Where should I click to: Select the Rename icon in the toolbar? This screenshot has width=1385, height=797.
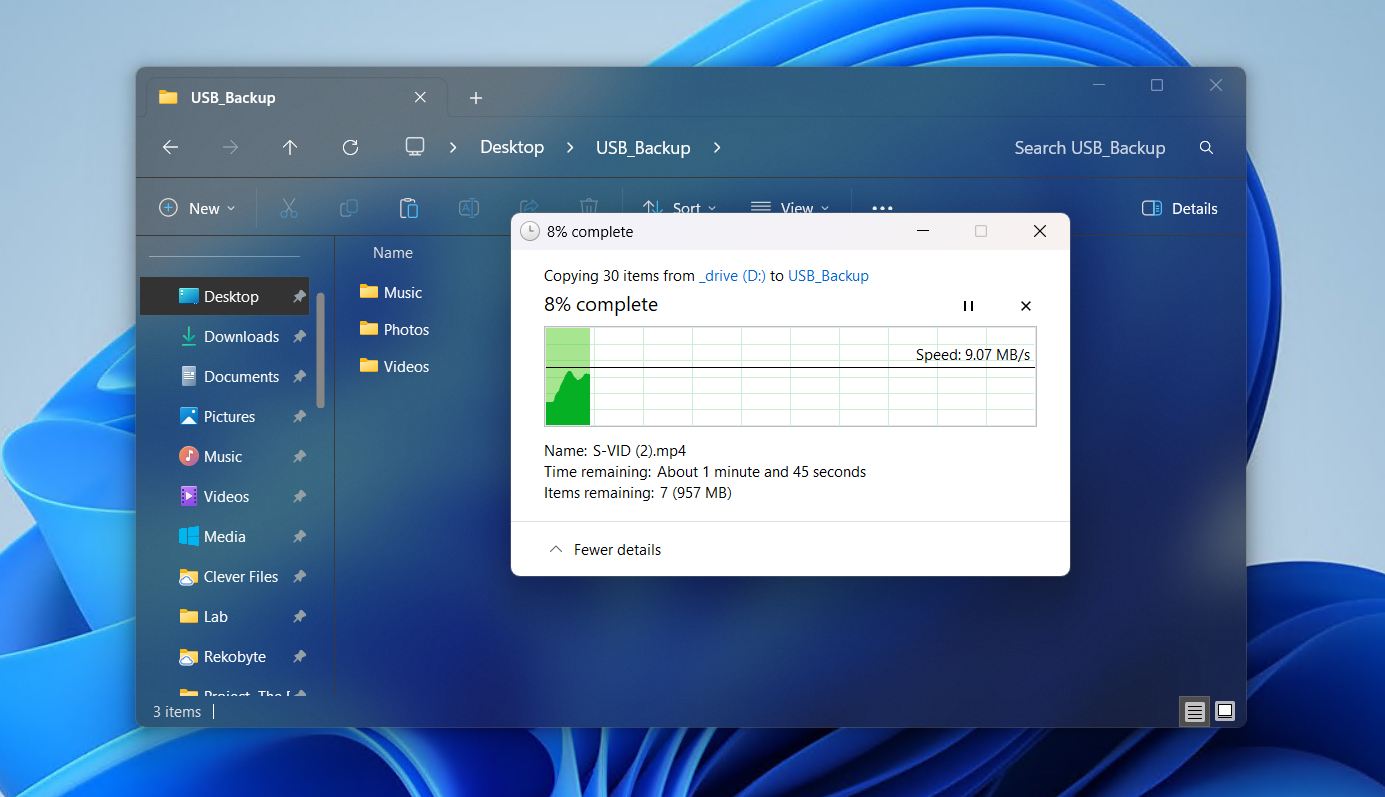pyautogui.click(x=468, y=207)
